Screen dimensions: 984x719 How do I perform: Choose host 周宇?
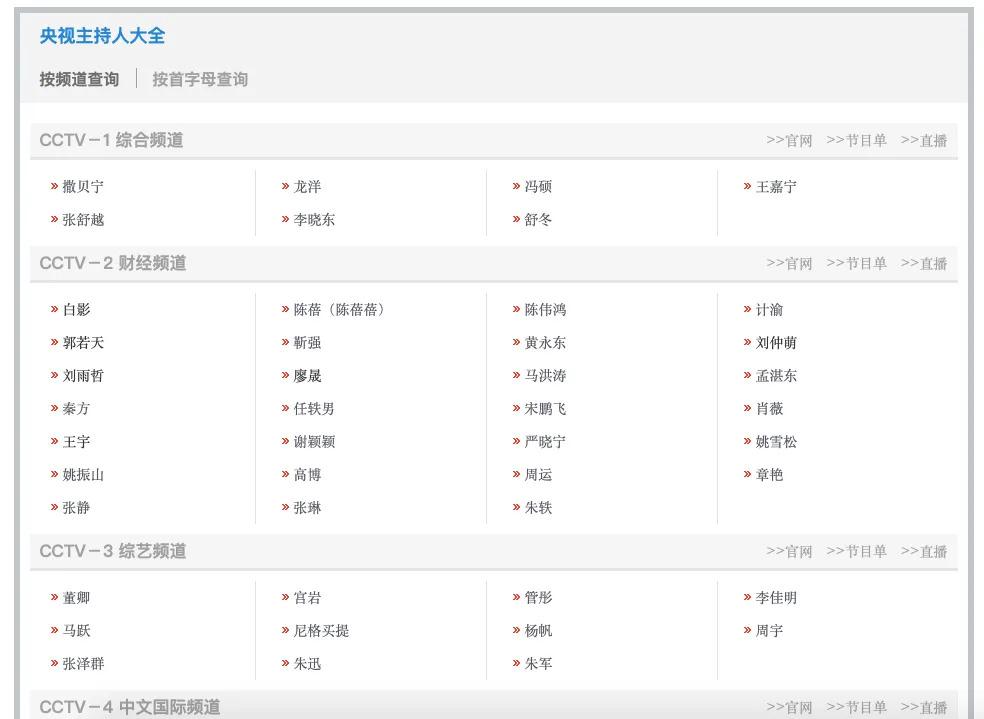[x=769, y=631]
